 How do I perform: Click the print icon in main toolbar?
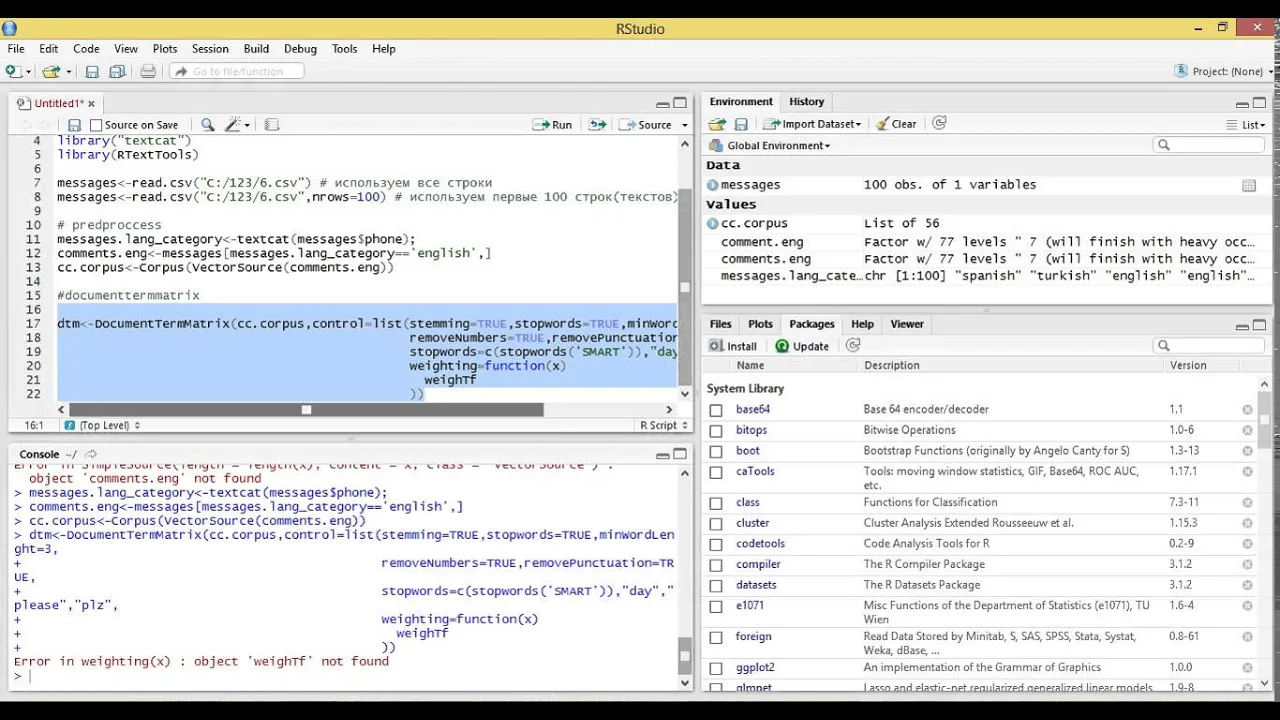pyautogui.click(x=148, y=71)
